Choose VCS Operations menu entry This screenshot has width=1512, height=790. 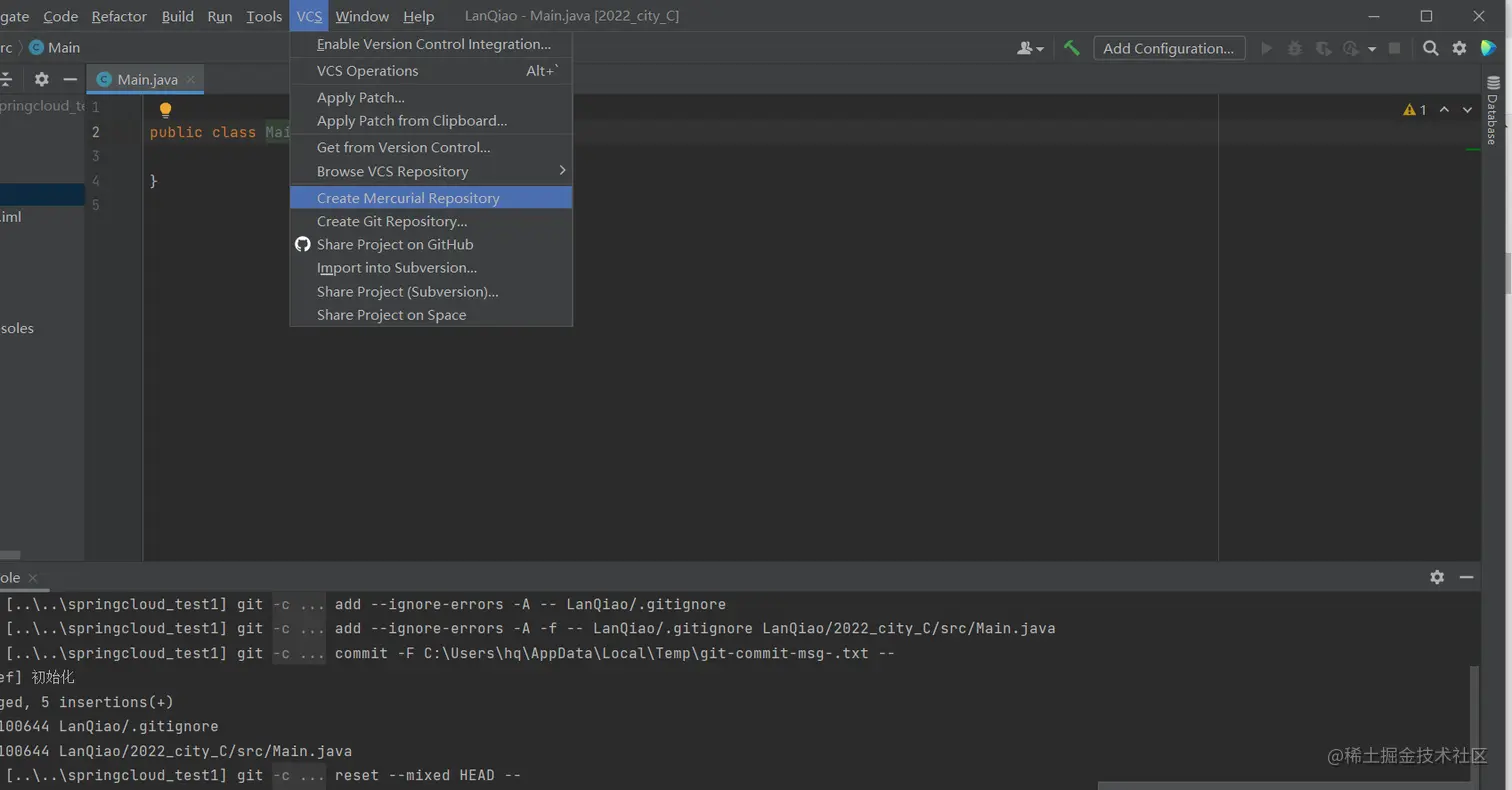[x=431, y=71]
